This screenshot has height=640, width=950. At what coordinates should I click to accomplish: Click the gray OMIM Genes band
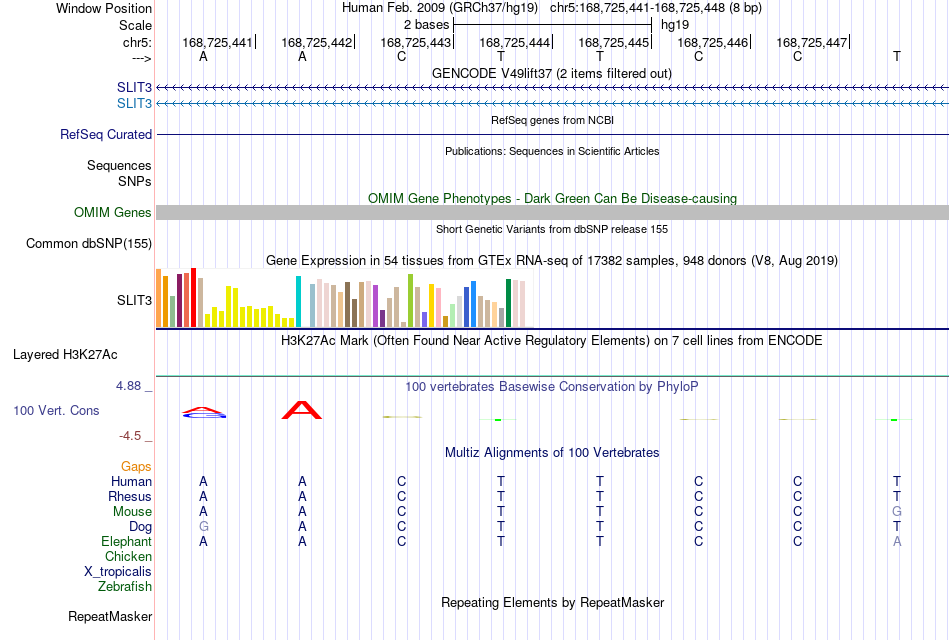tap(552, 212)
